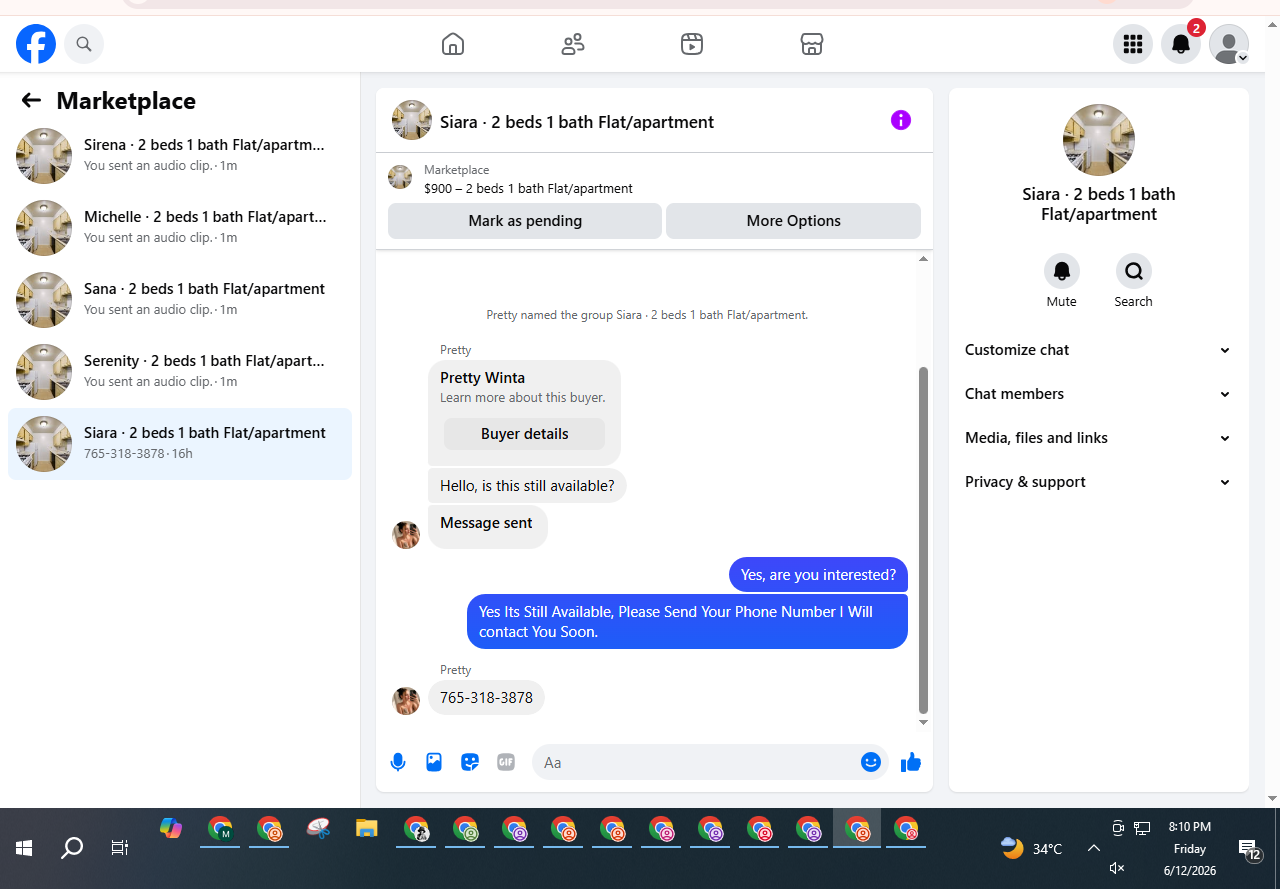Click the back arrow beside Marketplace

tap(31, 100)
